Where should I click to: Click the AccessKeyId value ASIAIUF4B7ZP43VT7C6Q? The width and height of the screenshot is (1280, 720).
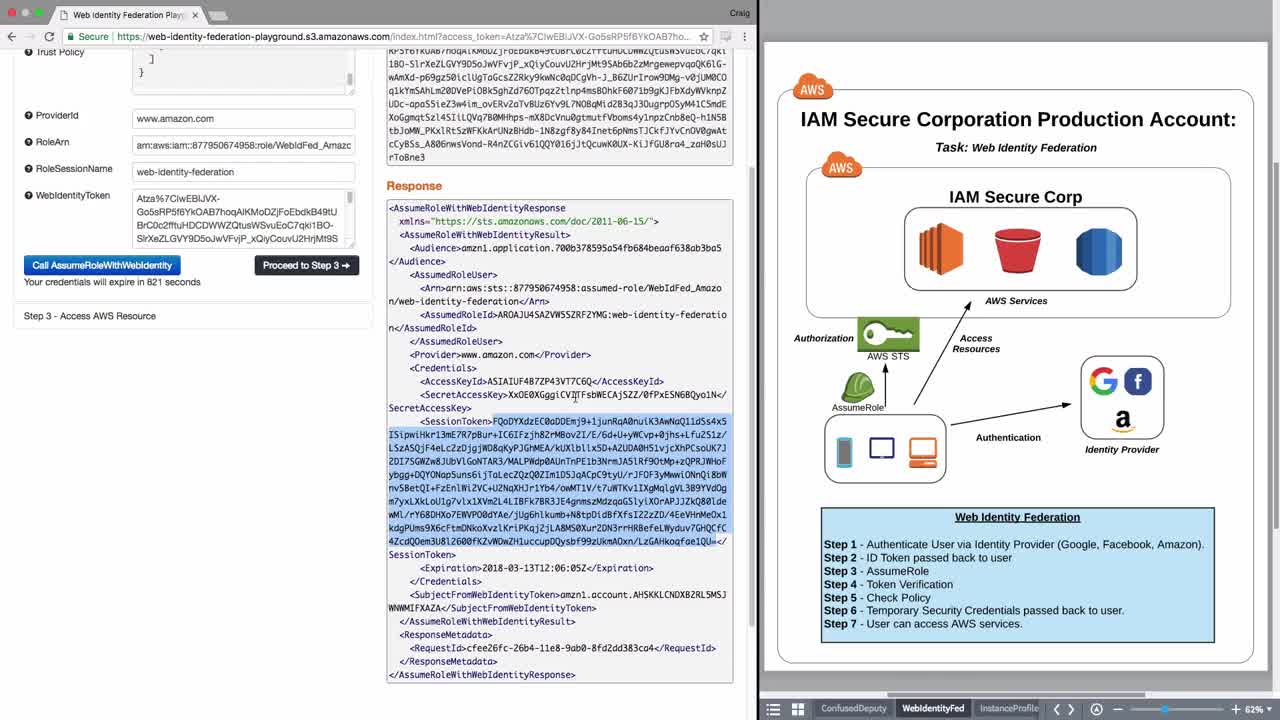540,381
